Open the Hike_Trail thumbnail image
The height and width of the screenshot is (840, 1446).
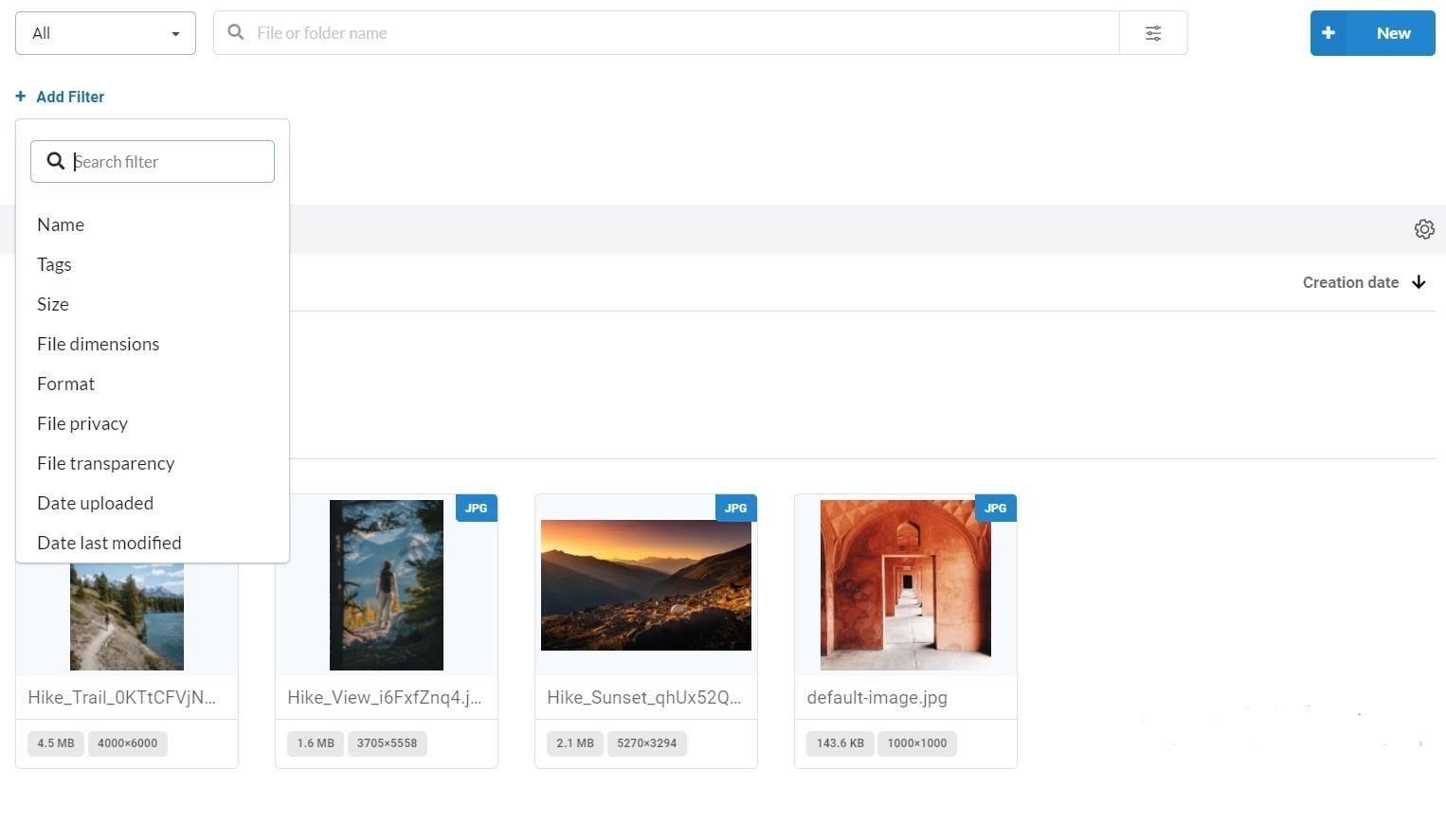[x=127, y=617]
